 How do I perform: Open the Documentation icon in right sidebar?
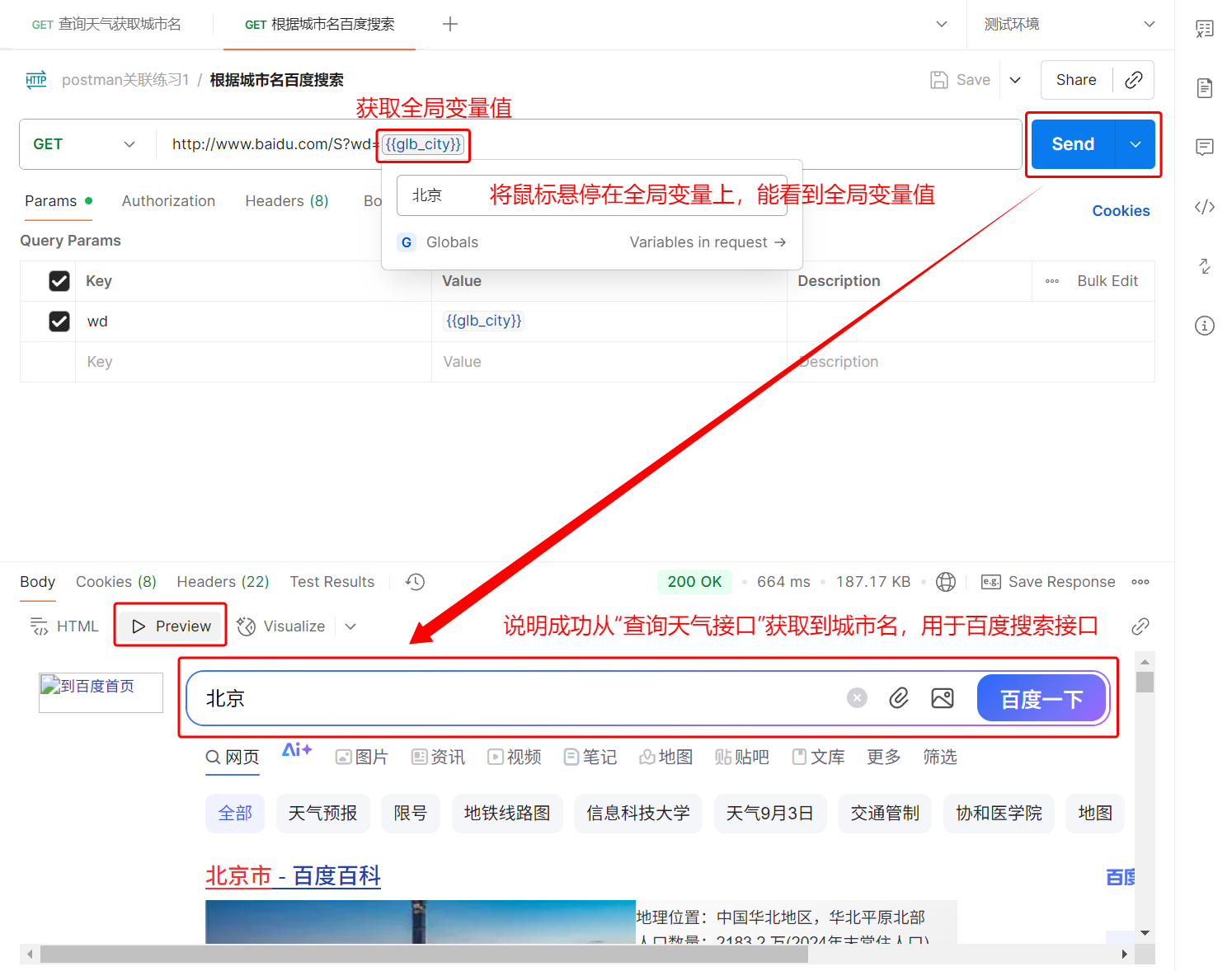pos(1205,88)
